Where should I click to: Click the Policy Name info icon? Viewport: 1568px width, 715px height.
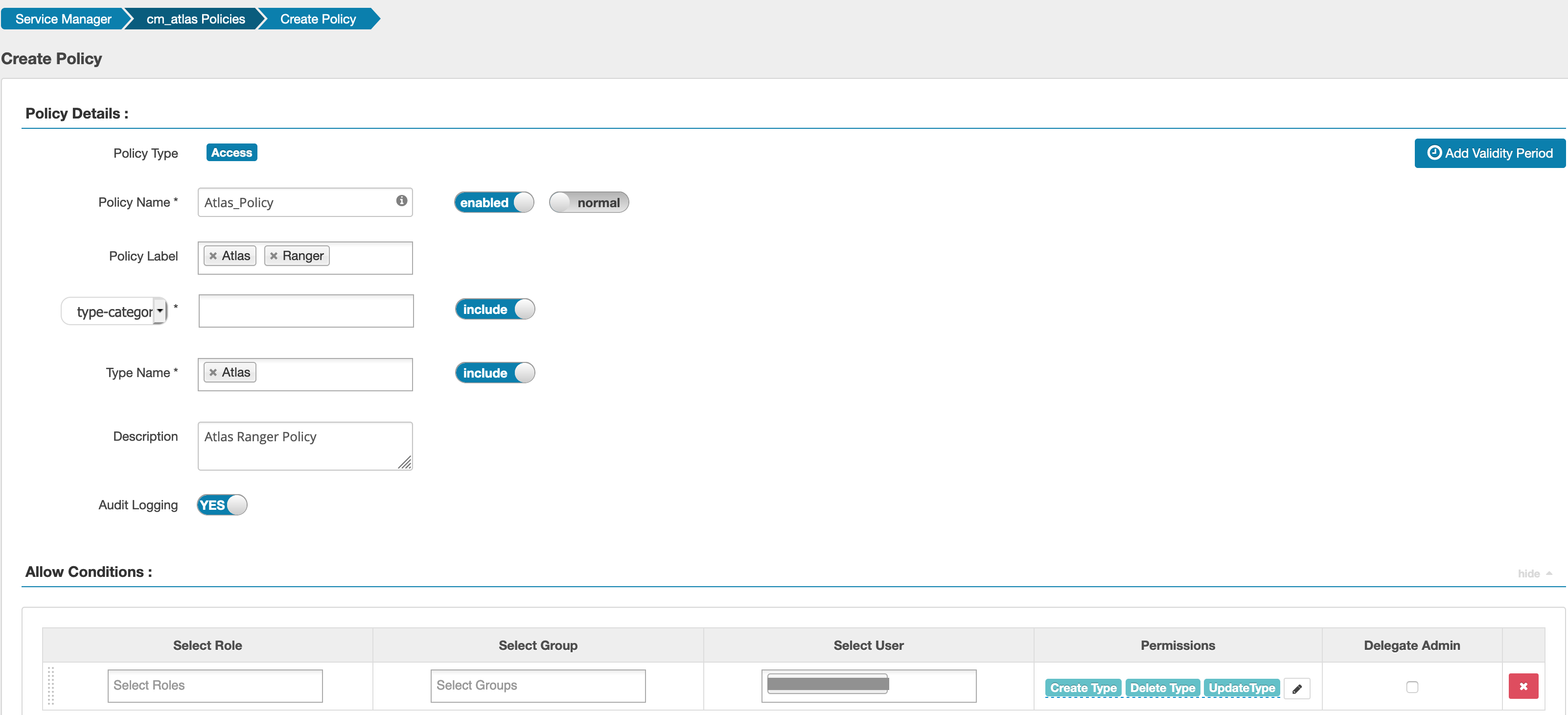[401, 200]
